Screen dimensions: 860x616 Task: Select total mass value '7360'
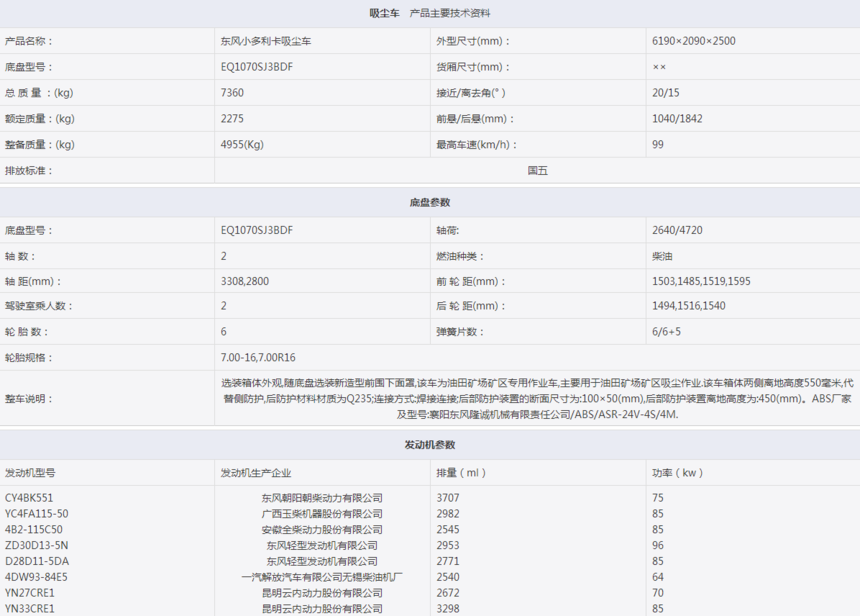[x=232, y=93]
